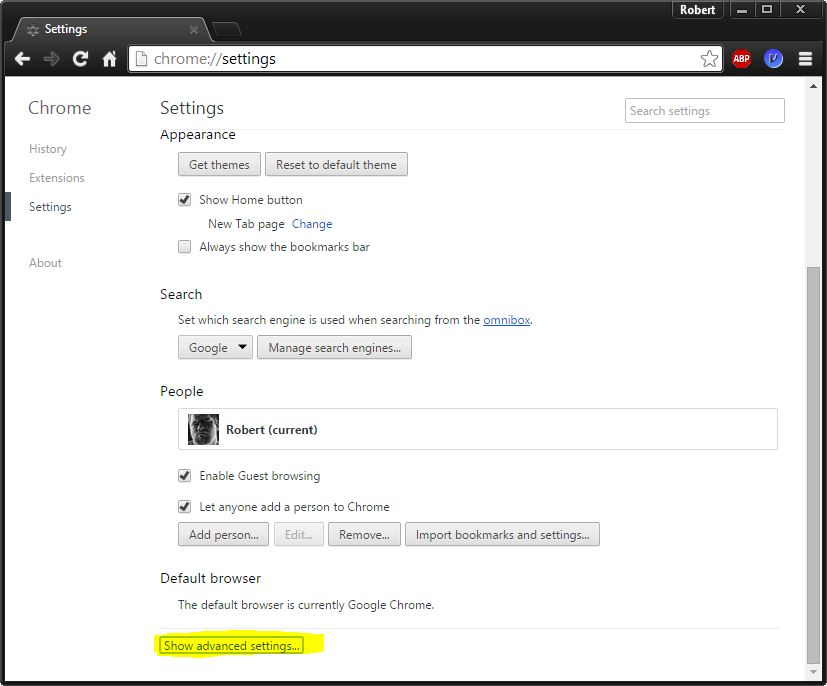Click the Manage search engines button
Viewport: 827px width, 686px height.
(x=334, y=348)
